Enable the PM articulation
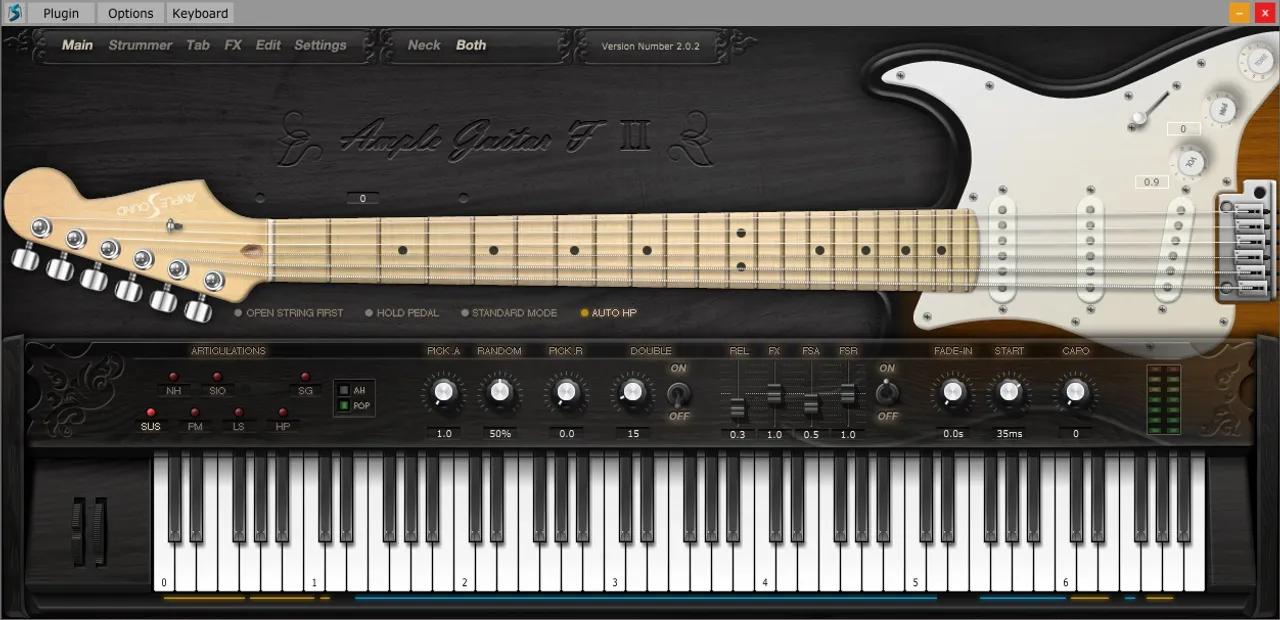Viewport: 1280px width, 620px height. point(195,412)
